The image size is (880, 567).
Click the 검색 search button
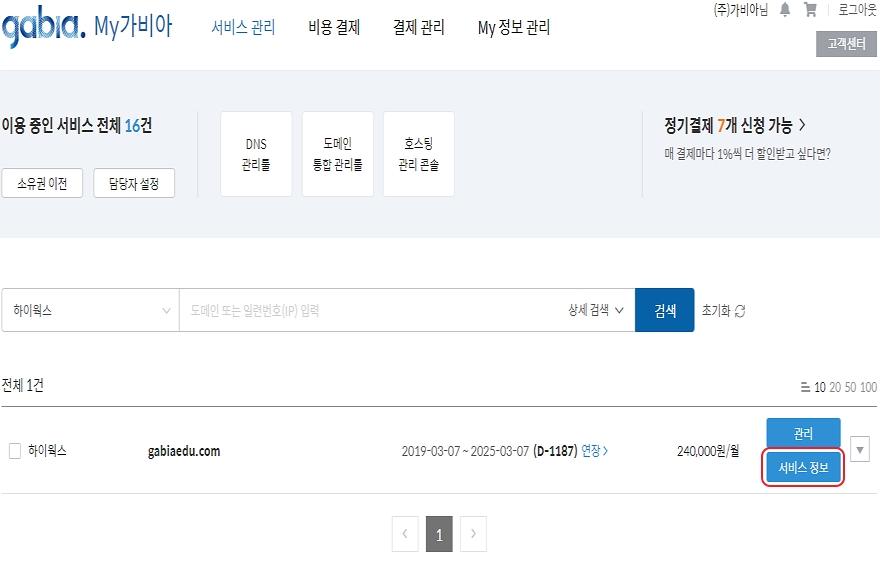click(664, 311)
